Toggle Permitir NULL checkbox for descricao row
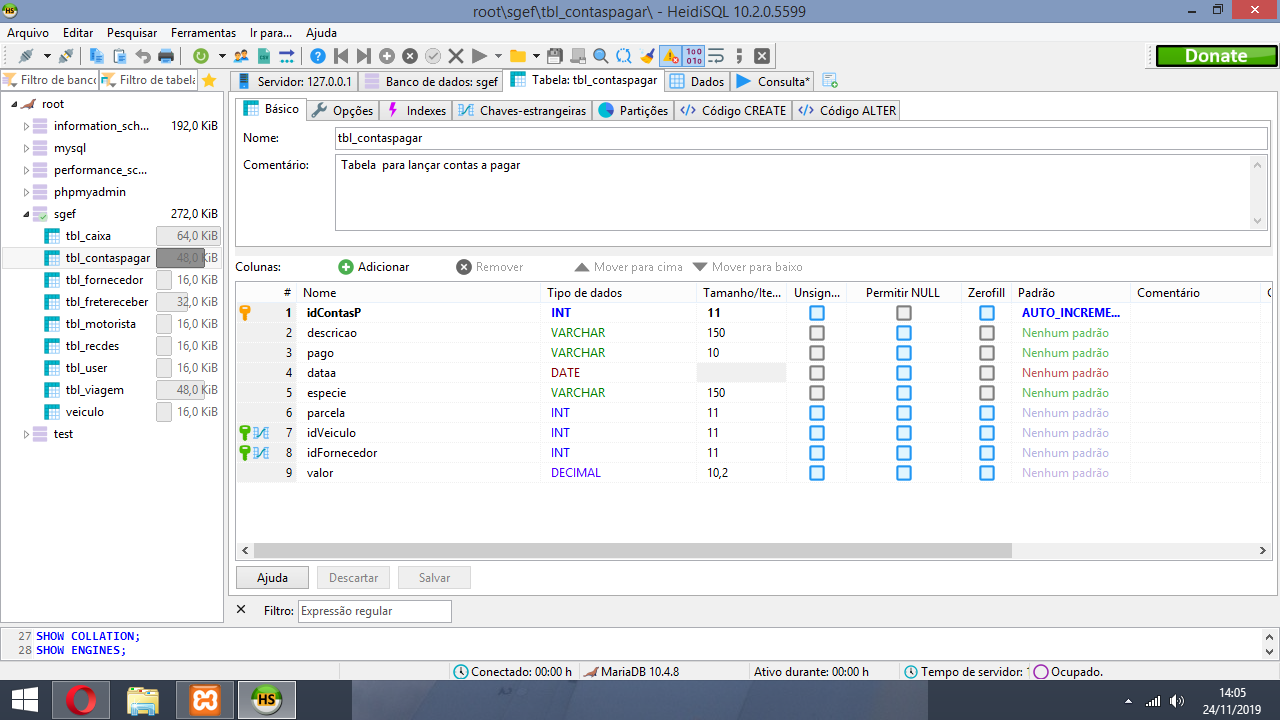 [904, 333]
